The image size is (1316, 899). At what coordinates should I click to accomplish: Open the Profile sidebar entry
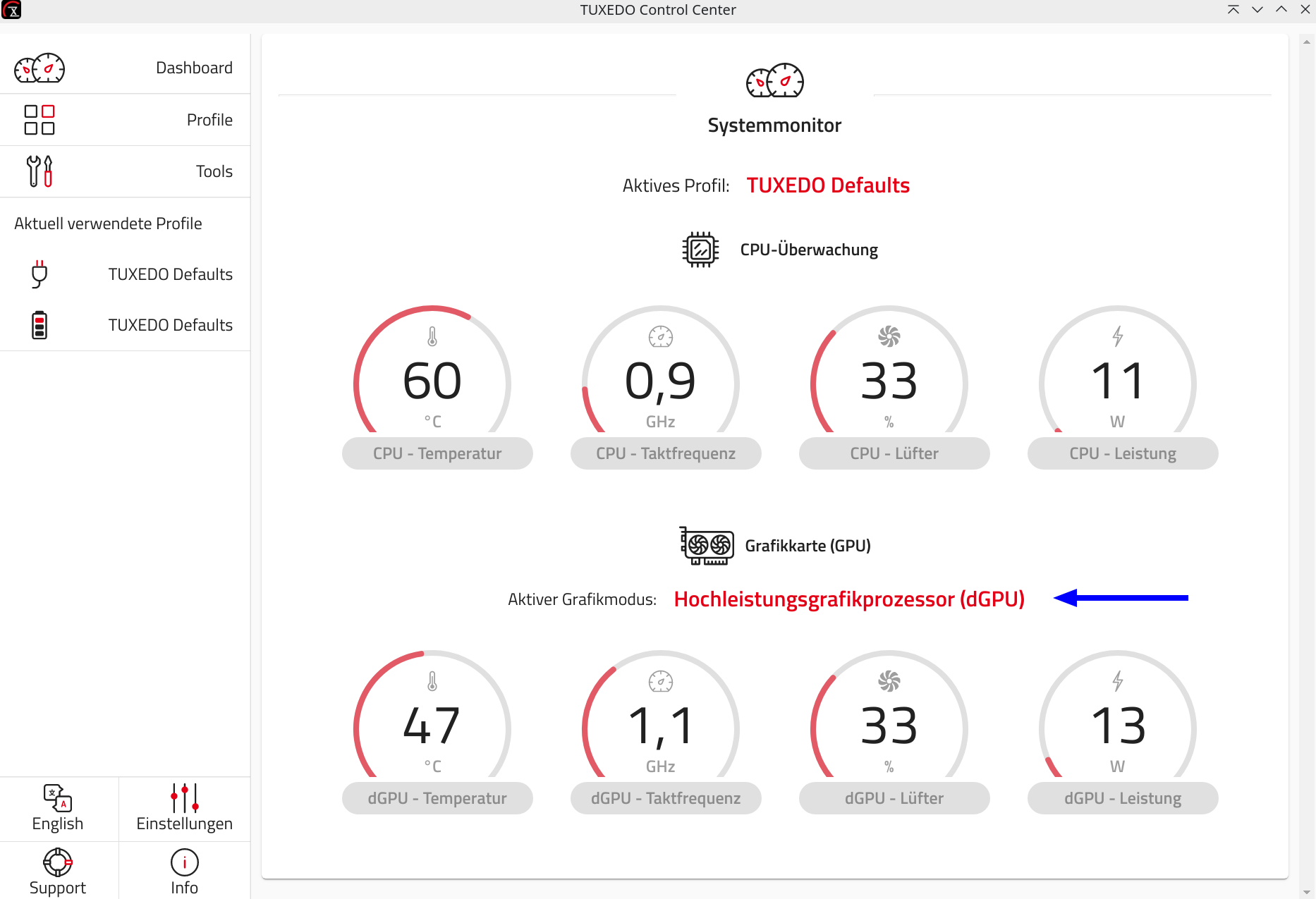coord(125,120)
